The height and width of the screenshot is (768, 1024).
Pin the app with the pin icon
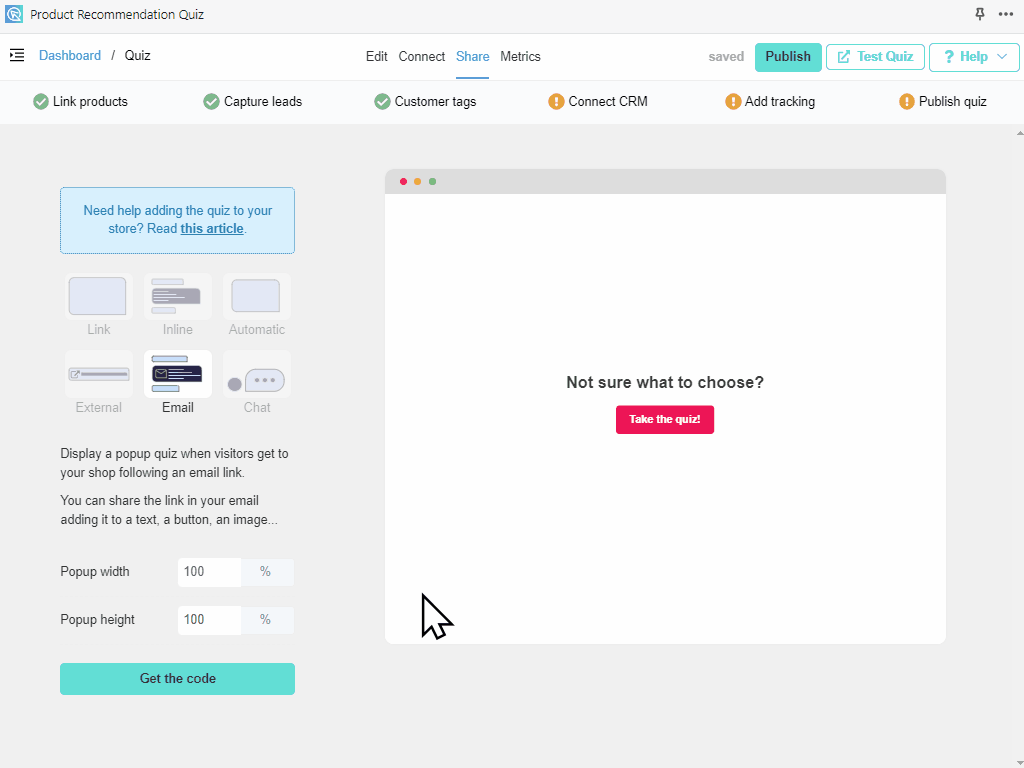(980, 14)
